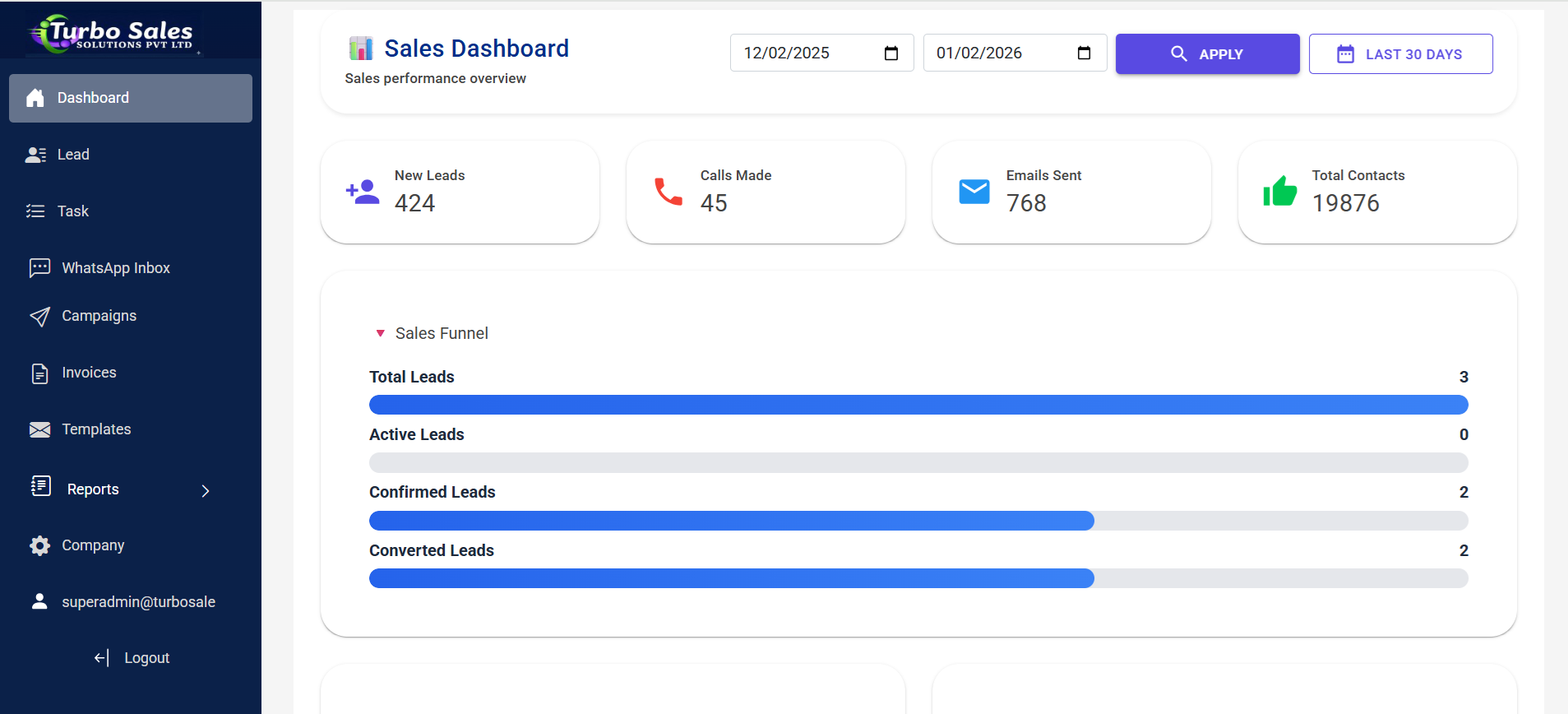Click the red Calls Made phone icon
This screenshot has width=1568, height=714.
tap(668, 192)
